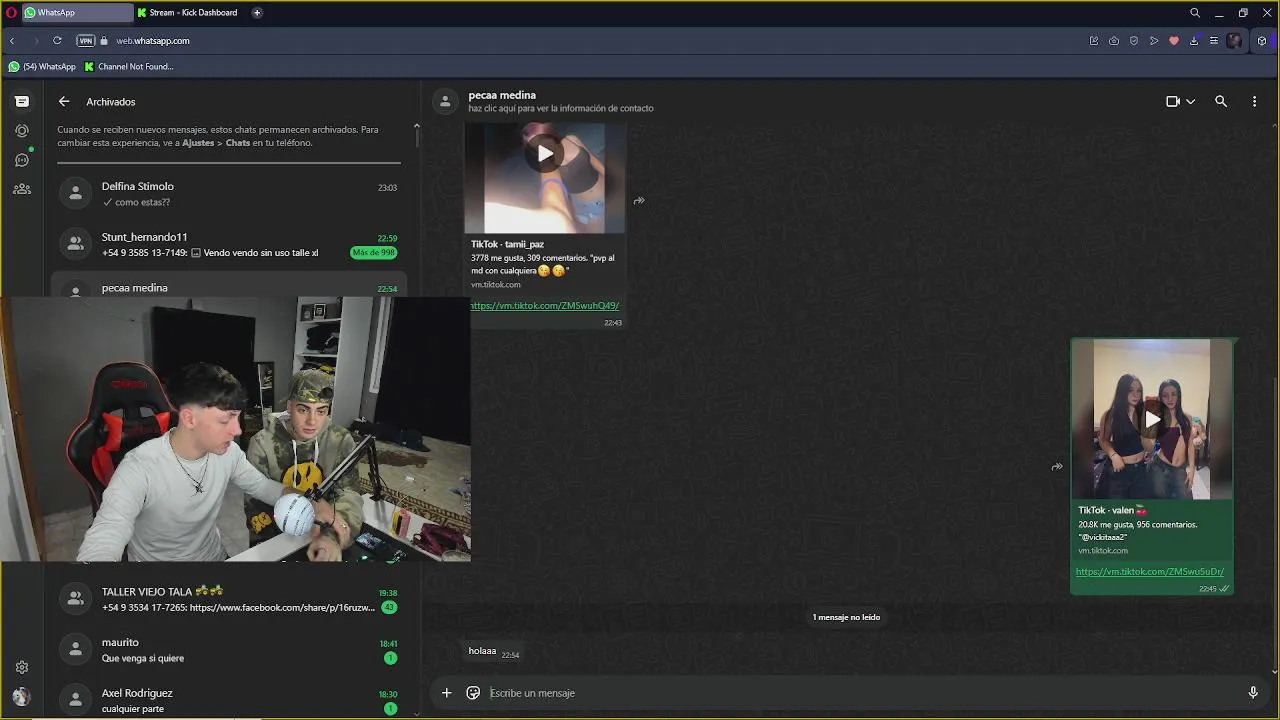Viewport: 1280px width, 720px height.
Task: Forward the tamii_paz TikTok message
Action: tap(639, 201)
